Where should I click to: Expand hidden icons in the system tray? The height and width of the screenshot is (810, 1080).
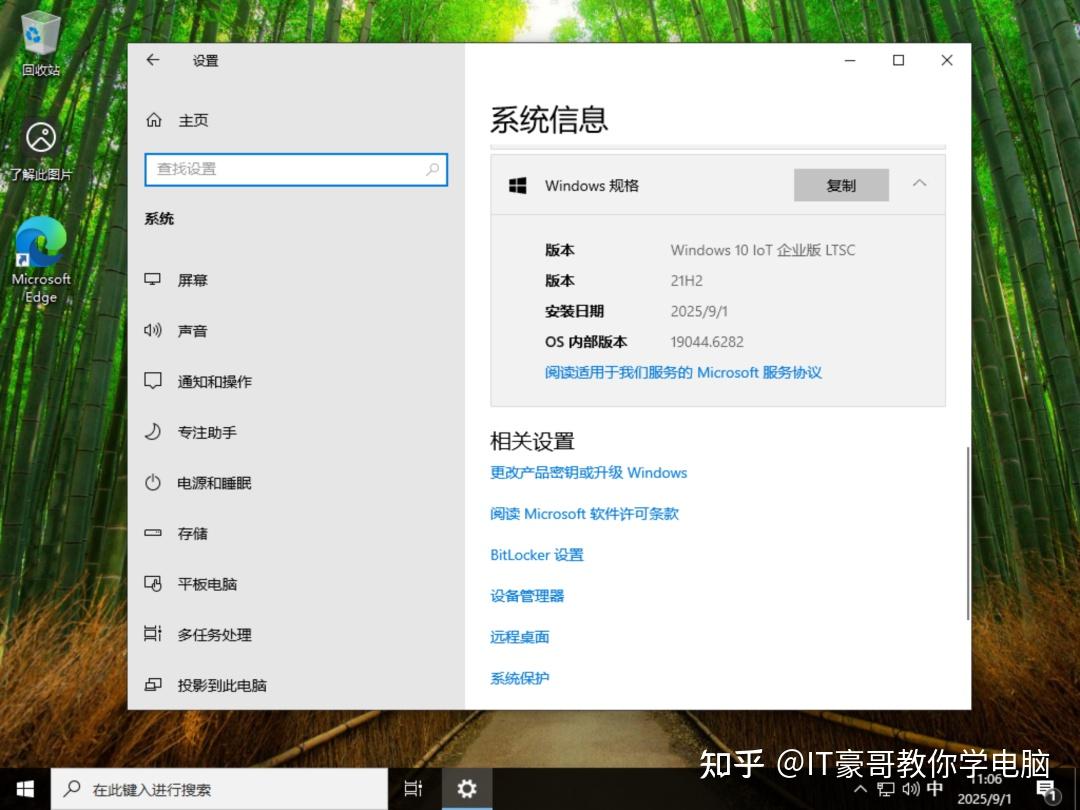(860, 789)
